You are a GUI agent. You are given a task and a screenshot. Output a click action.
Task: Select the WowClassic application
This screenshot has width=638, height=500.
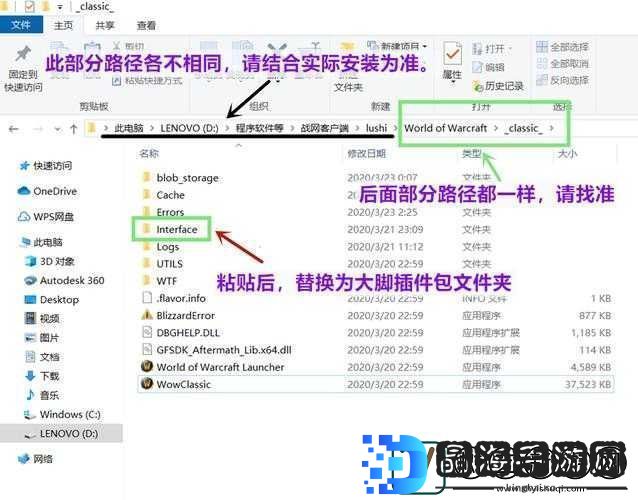(376, 384)
